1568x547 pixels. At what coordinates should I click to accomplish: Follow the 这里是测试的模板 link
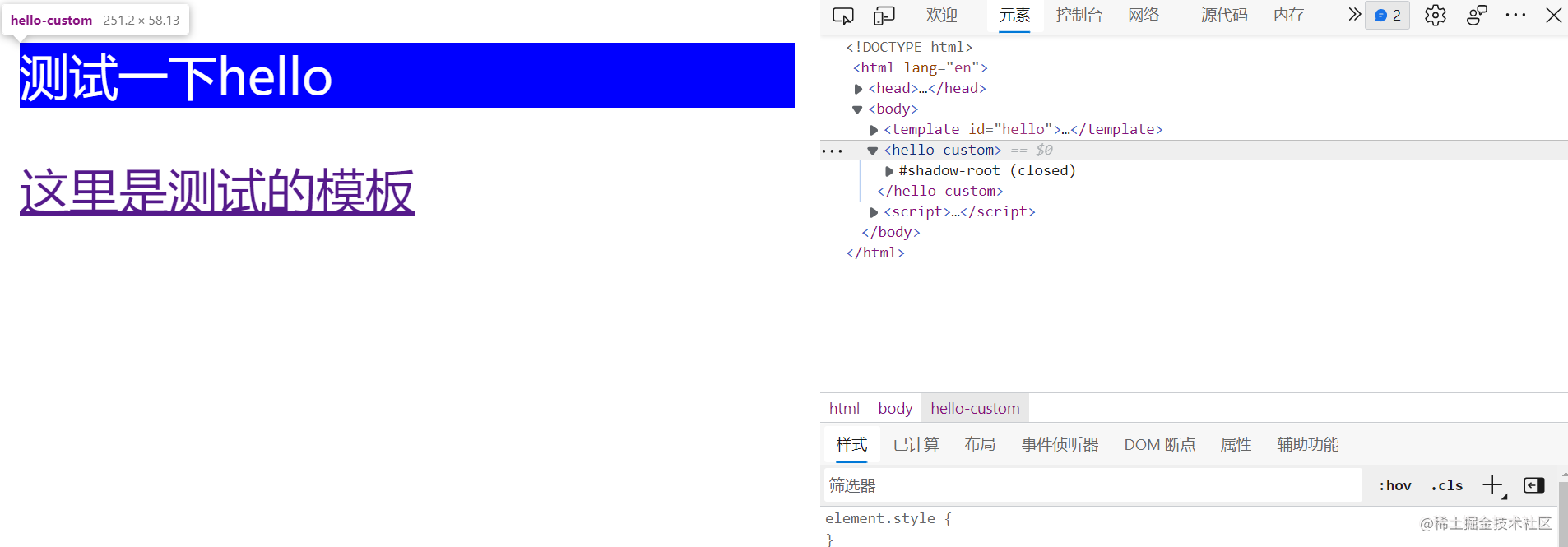pos(217,192)
